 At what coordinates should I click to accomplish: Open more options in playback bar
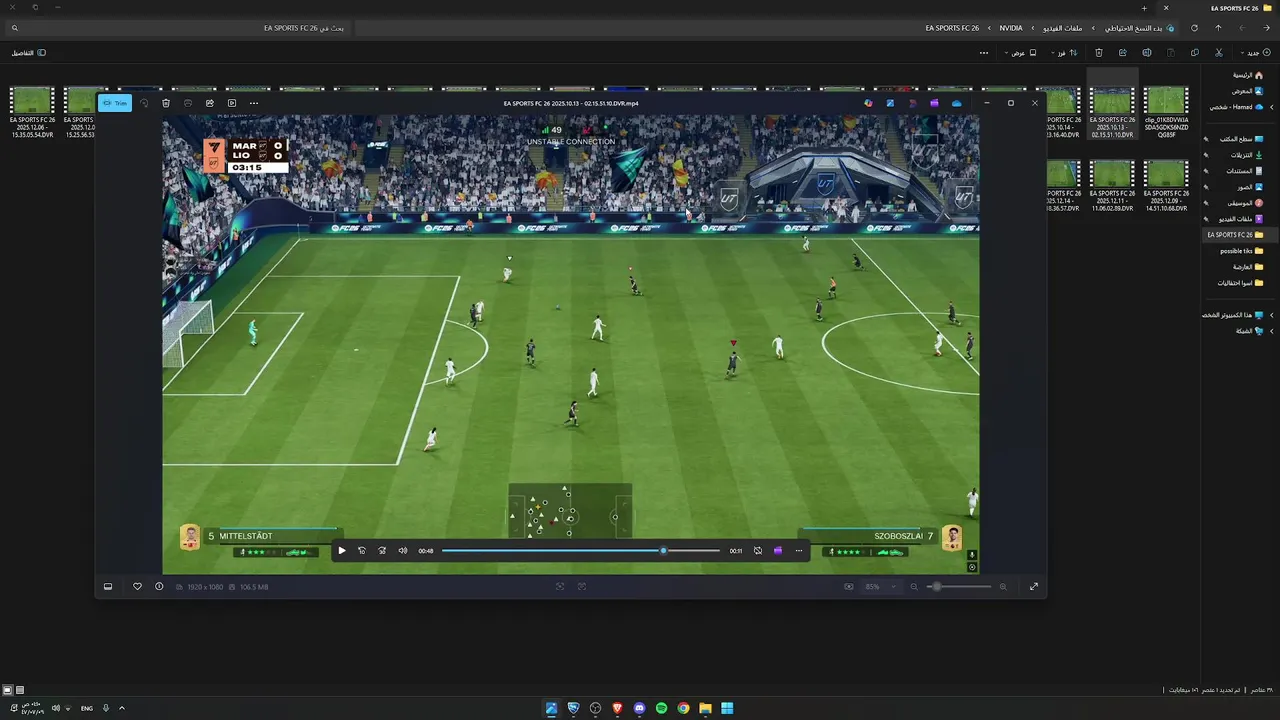(799, 551)
